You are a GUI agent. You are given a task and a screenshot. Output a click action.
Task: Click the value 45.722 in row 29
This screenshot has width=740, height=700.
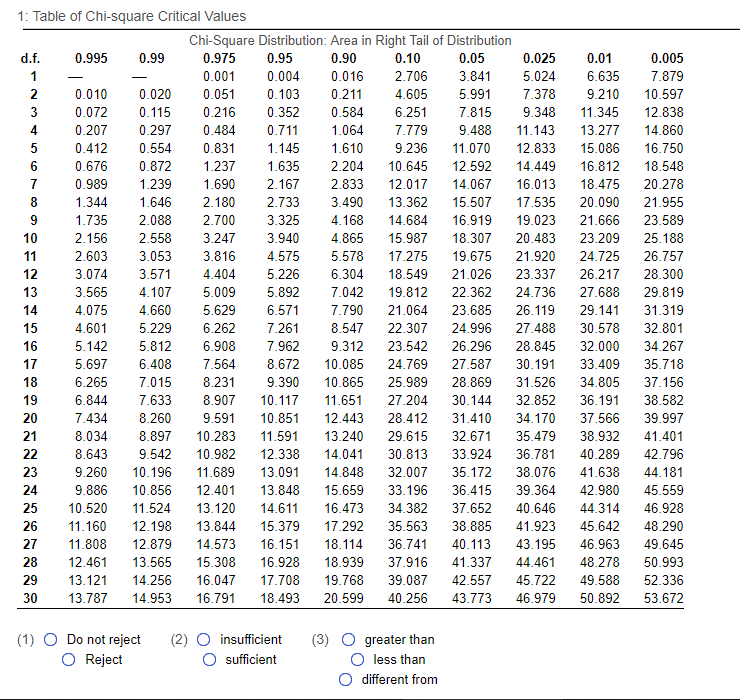[x=536, y=581]
